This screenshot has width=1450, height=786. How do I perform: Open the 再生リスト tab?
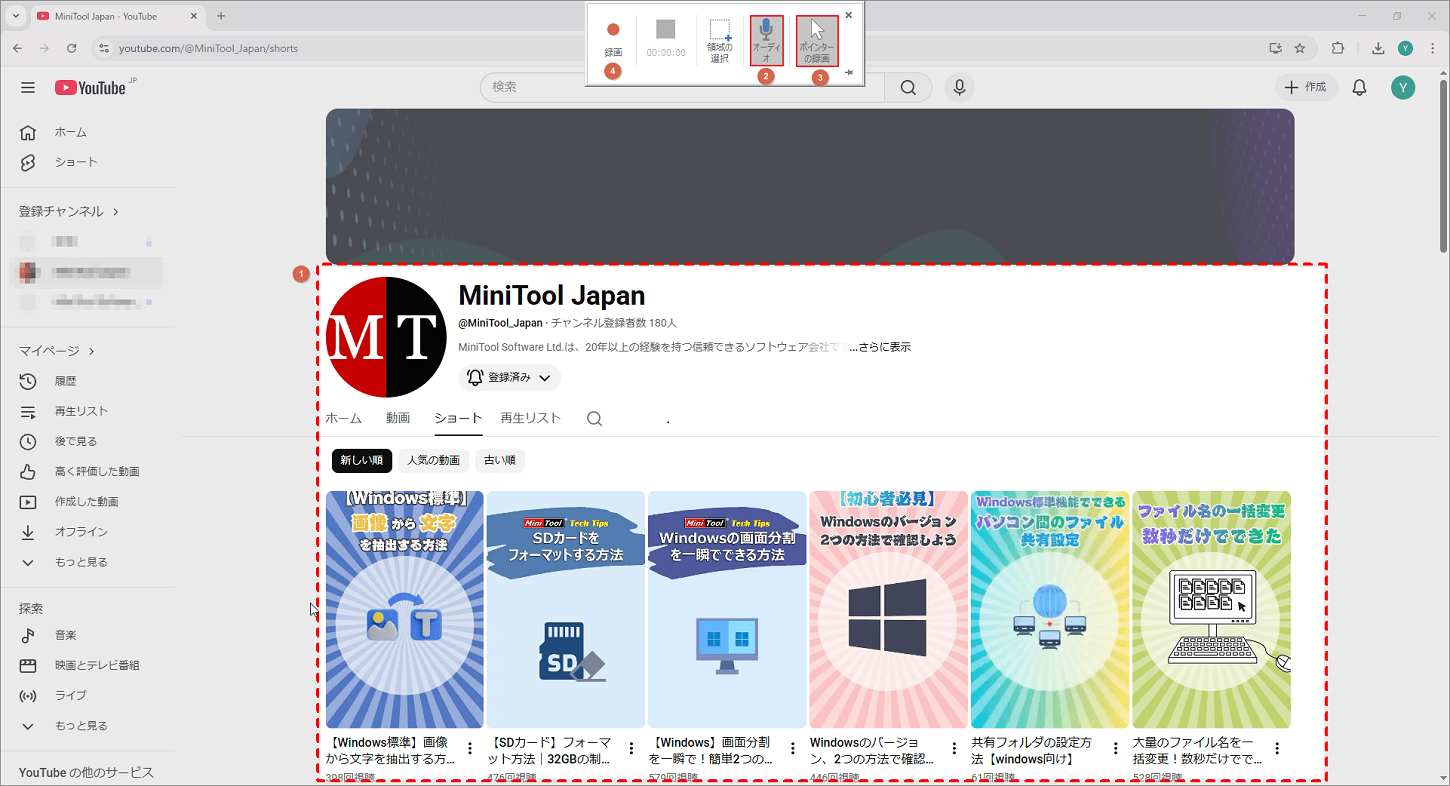[530, 418]
